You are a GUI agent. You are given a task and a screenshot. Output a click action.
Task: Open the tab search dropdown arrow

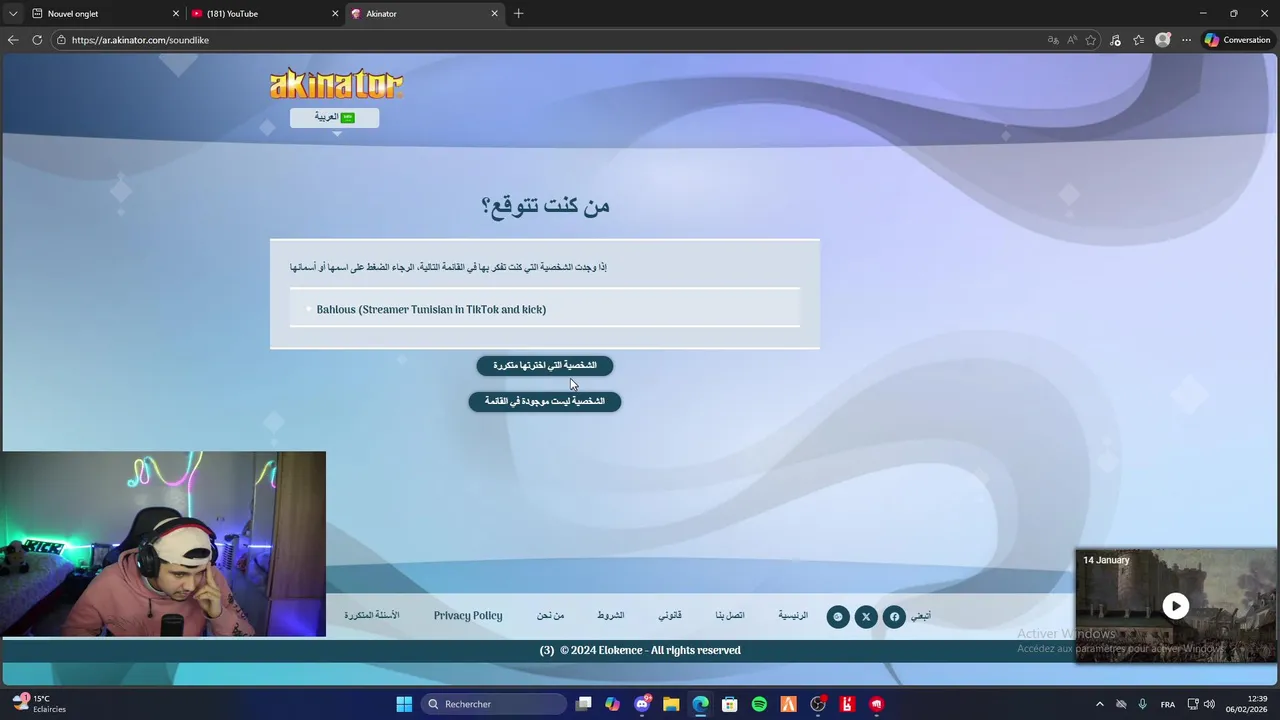coord(12,14)
